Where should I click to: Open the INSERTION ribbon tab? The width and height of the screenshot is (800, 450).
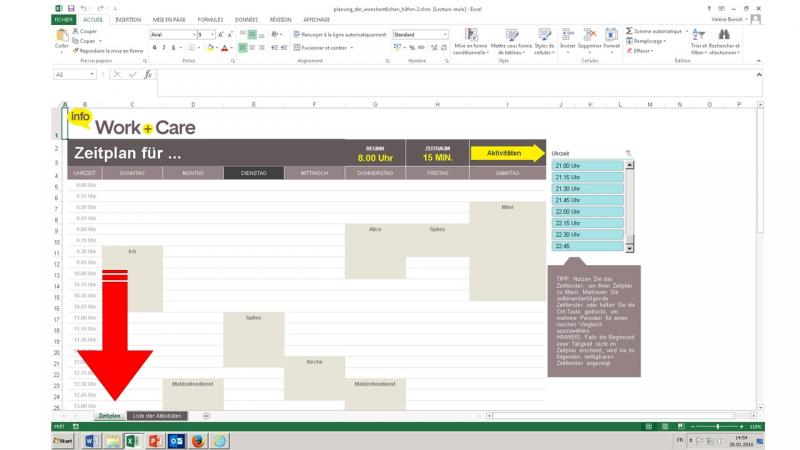pos(128,19)
